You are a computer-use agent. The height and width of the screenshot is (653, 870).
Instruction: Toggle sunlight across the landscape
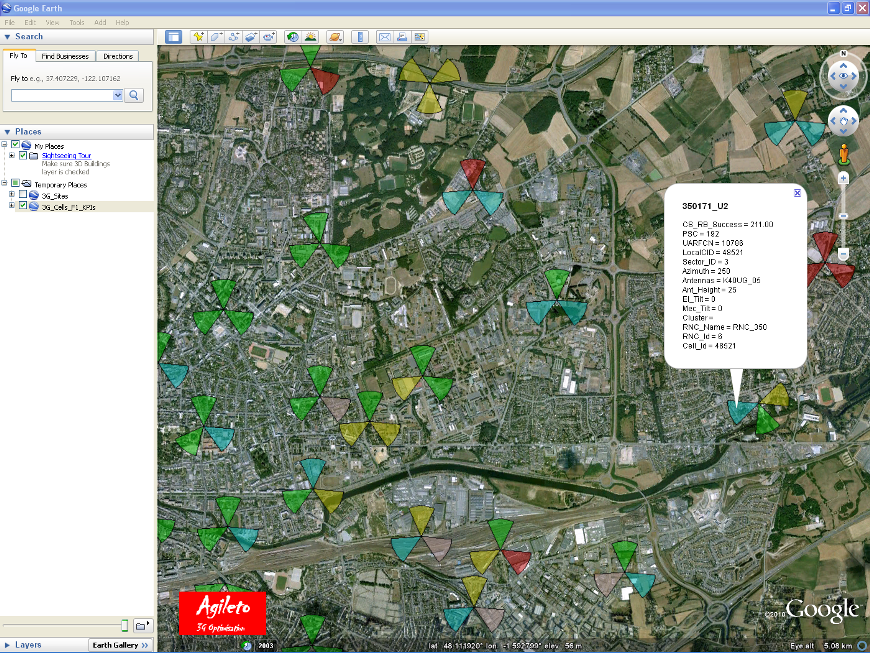tap(311, 37)
